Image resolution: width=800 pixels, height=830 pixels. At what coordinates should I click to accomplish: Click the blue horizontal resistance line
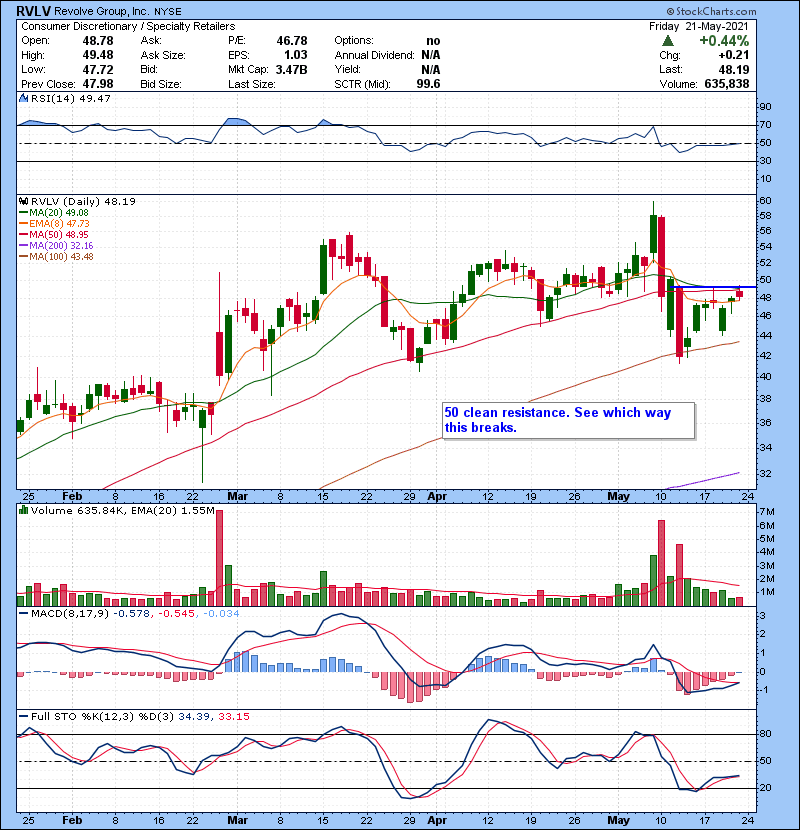[713, 287]
